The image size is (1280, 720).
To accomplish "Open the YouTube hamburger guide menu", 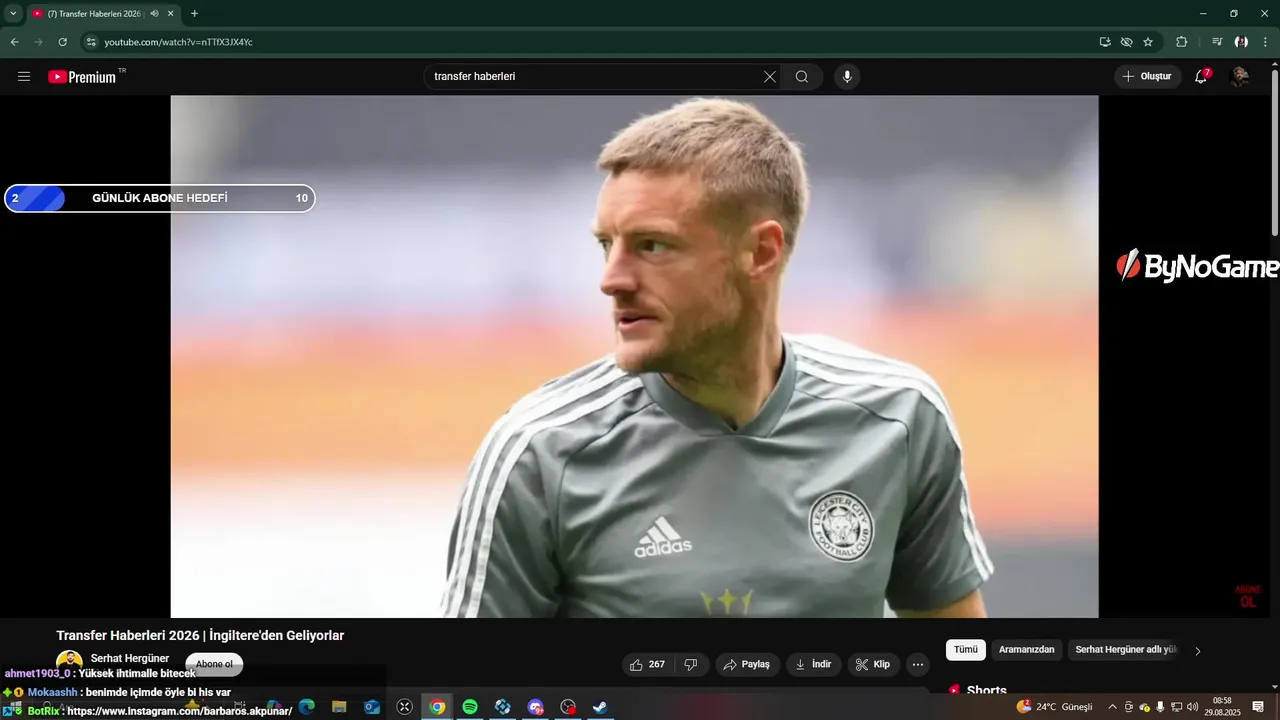I will [x=24, y=76].
